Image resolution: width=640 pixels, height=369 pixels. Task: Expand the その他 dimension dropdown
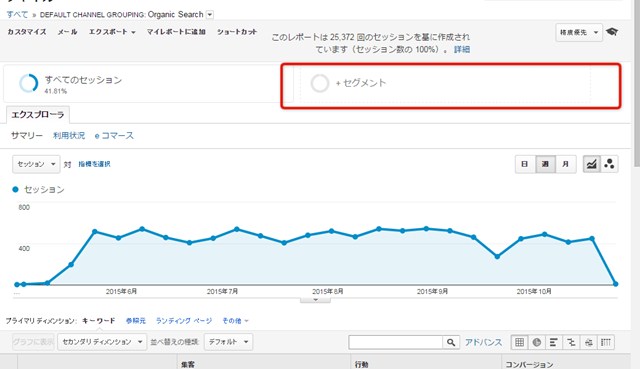[235, 321]
